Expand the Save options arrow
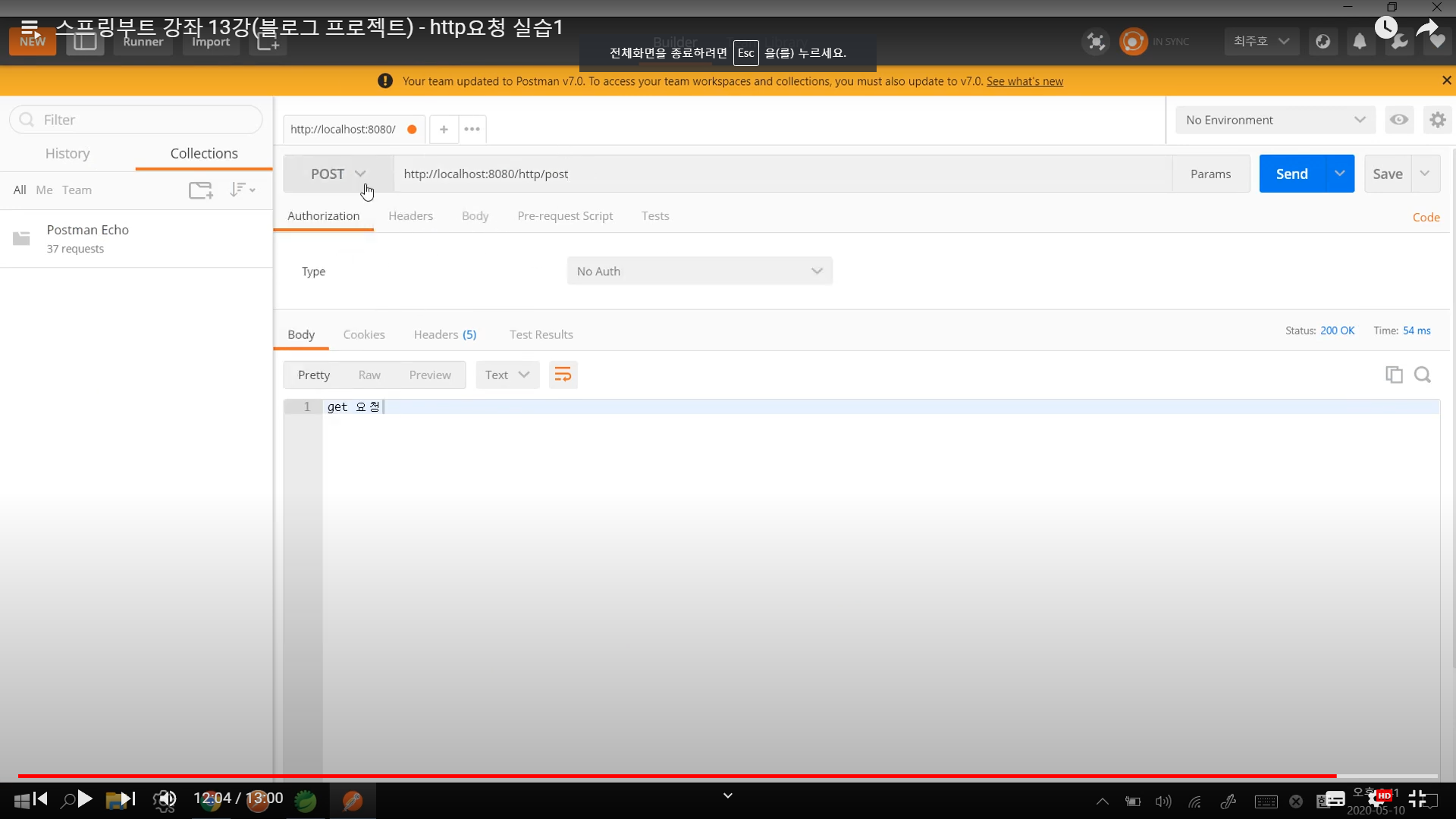This screenshot has width=1456, height=819. (x=1425, y=174)
